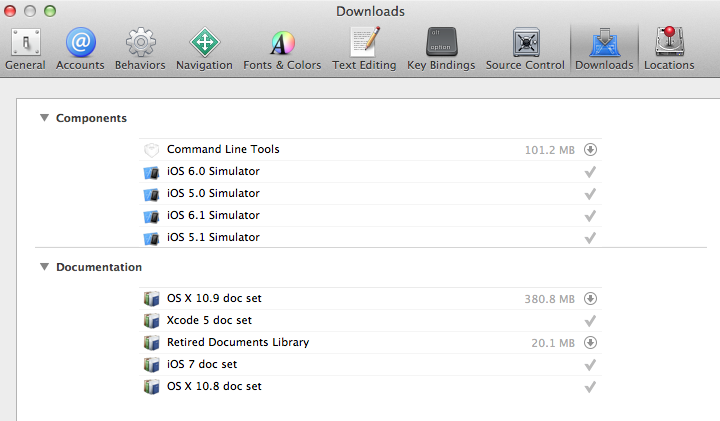Click the installed checkmark for iOS 5.0 Simulator
The width and height of the screenshot is (720, 421).
click(590, 194)
